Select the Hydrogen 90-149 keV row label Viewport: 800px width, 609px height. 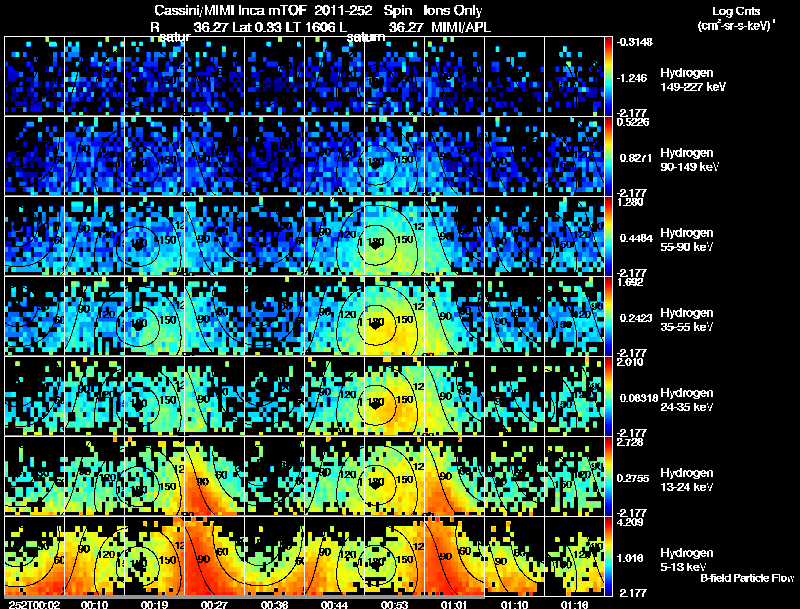pos(689,160)
